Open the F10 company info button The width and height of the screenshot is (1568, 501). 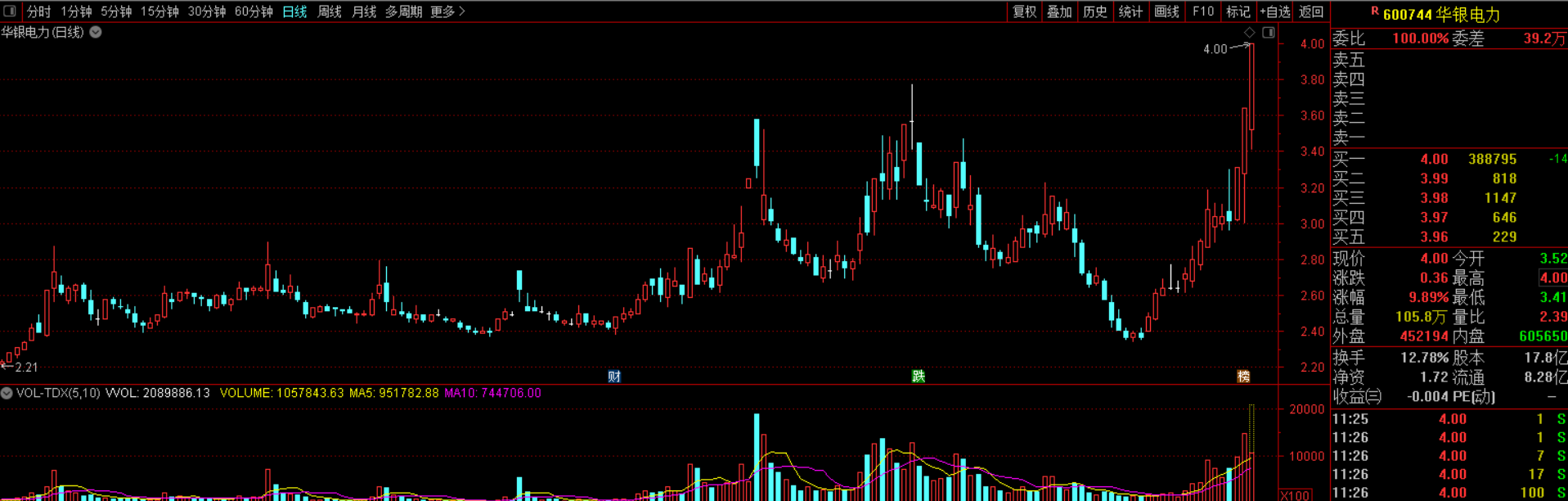1203,11
